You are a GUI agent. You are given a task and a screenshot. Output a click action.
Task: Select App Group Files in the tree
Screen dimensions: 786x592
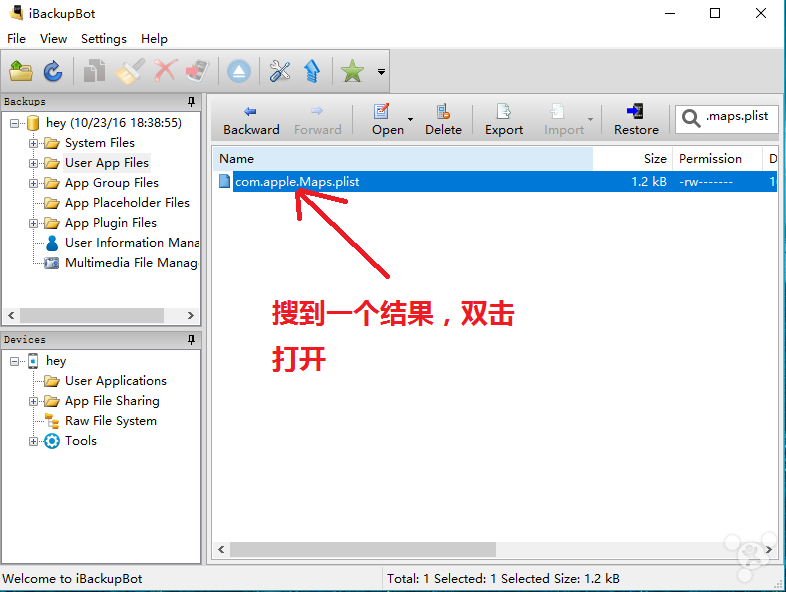click(112, 183)
